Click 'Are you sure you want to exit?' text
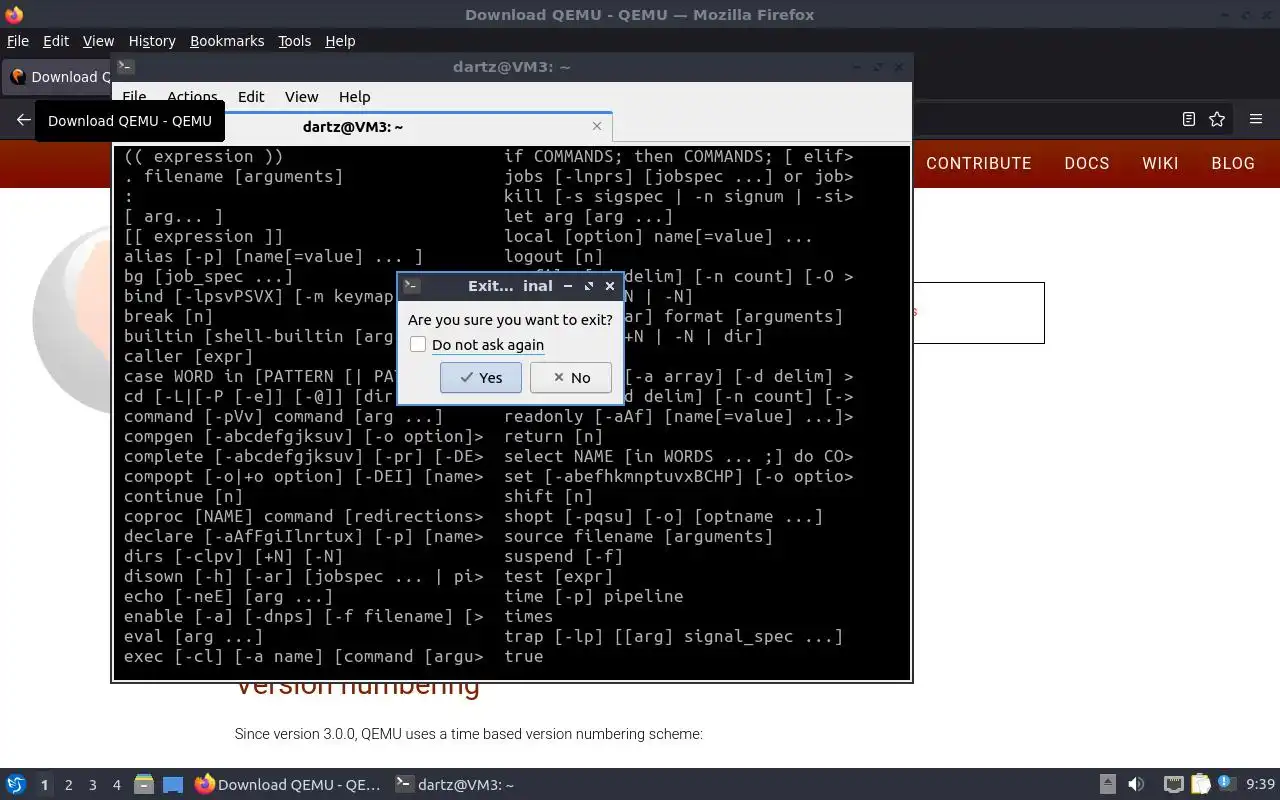Image resolution: width=1280 pixels, height=800 pixels. point(510,320)
